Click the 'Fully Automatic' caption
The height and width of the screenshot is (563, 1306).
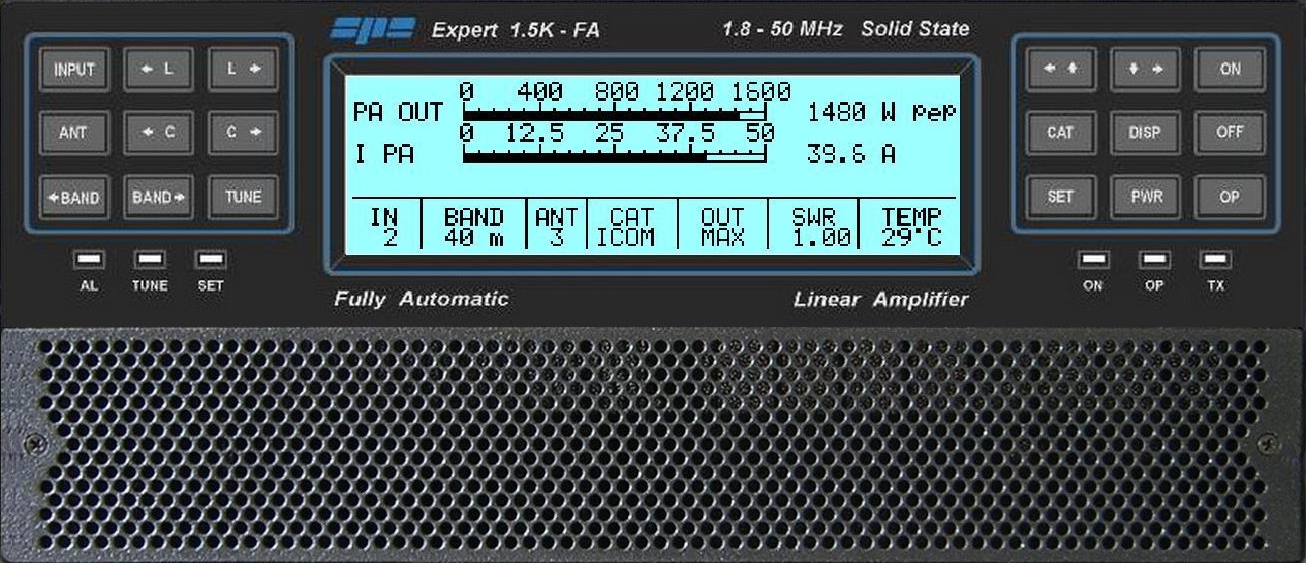point(421,299)
